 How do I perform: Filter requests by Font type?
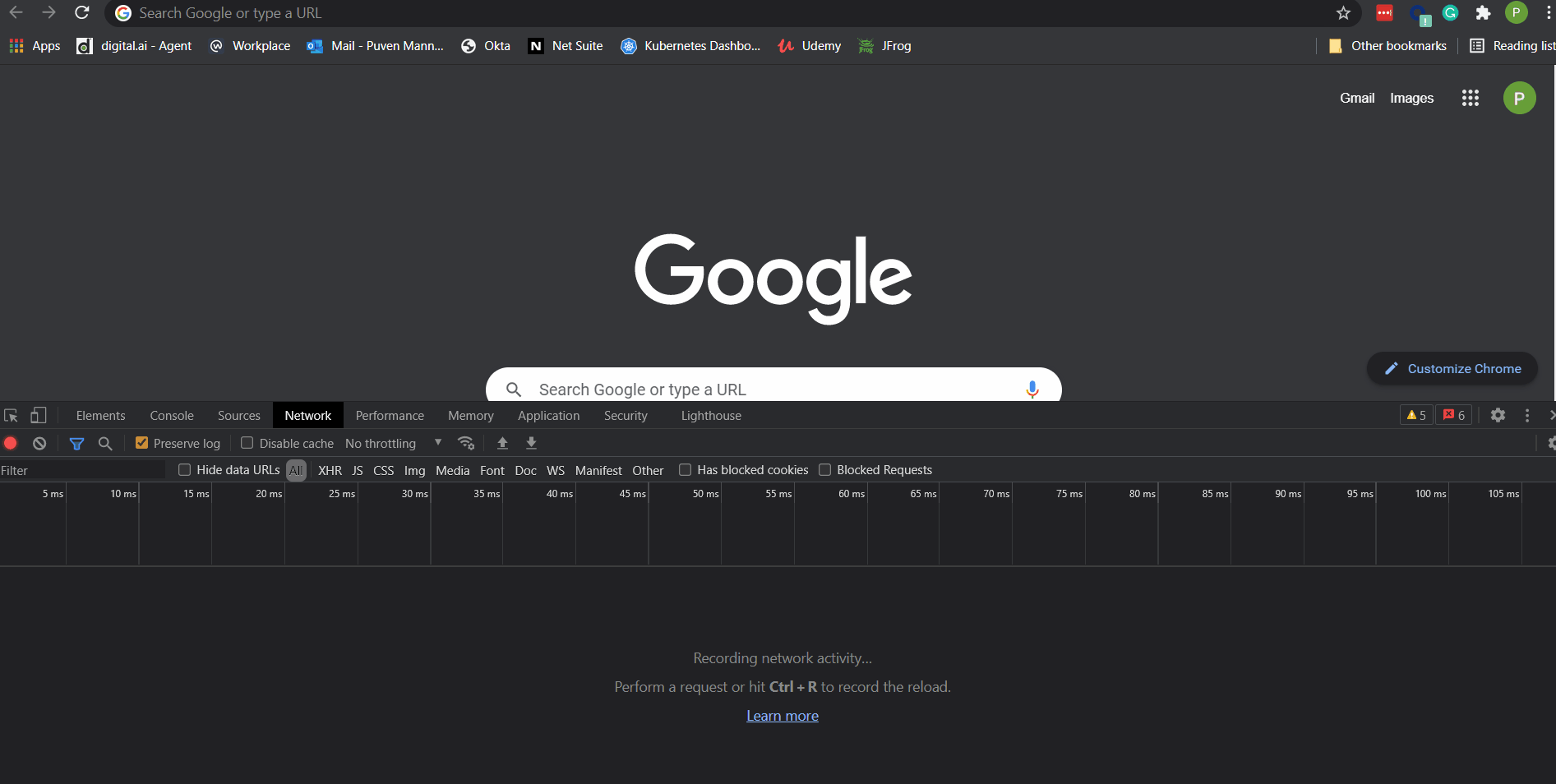pyautogui.click(x=492, y=470)
